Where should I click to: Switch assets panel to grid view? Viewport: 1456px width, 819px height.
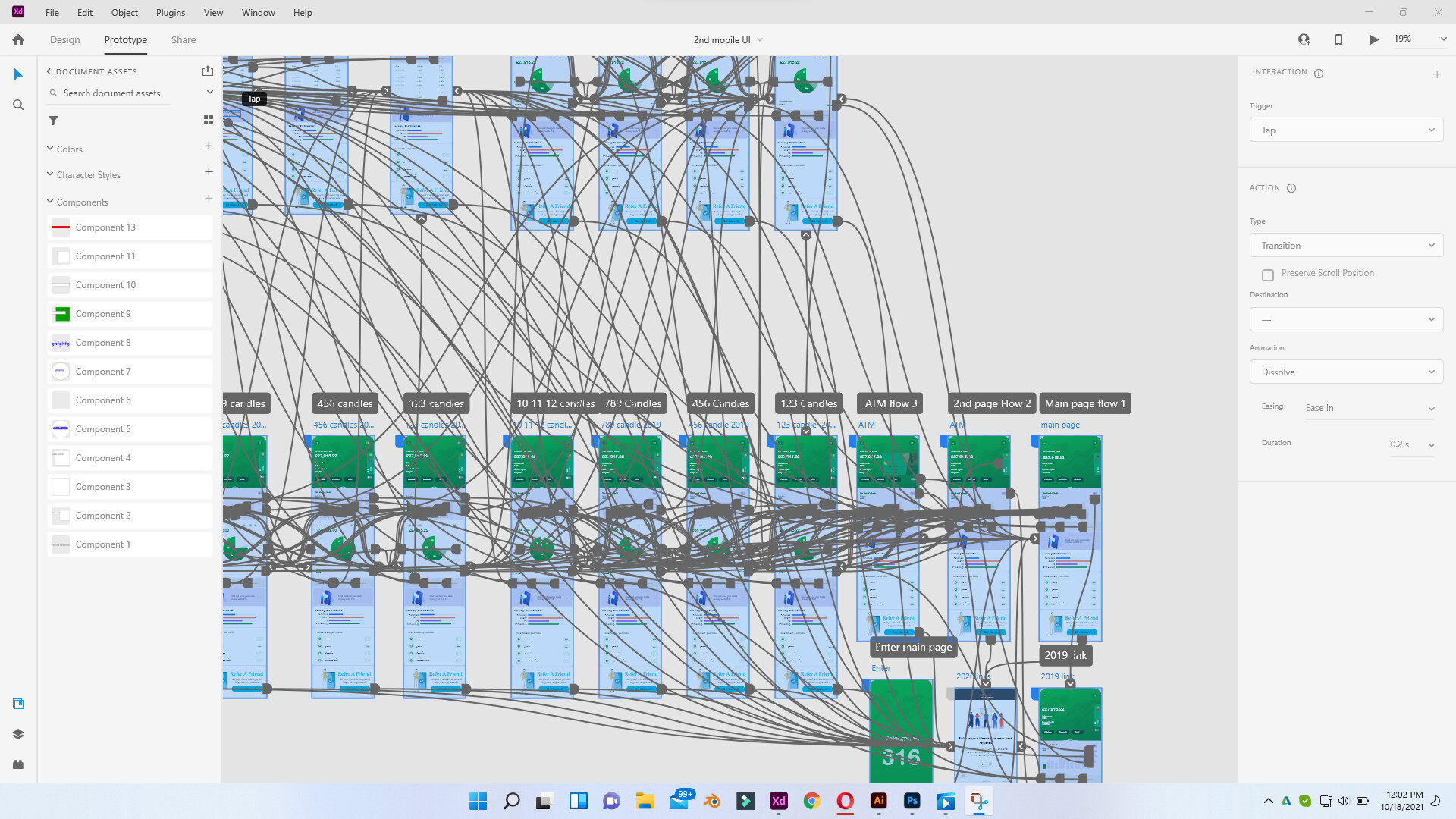pos(208,119)
